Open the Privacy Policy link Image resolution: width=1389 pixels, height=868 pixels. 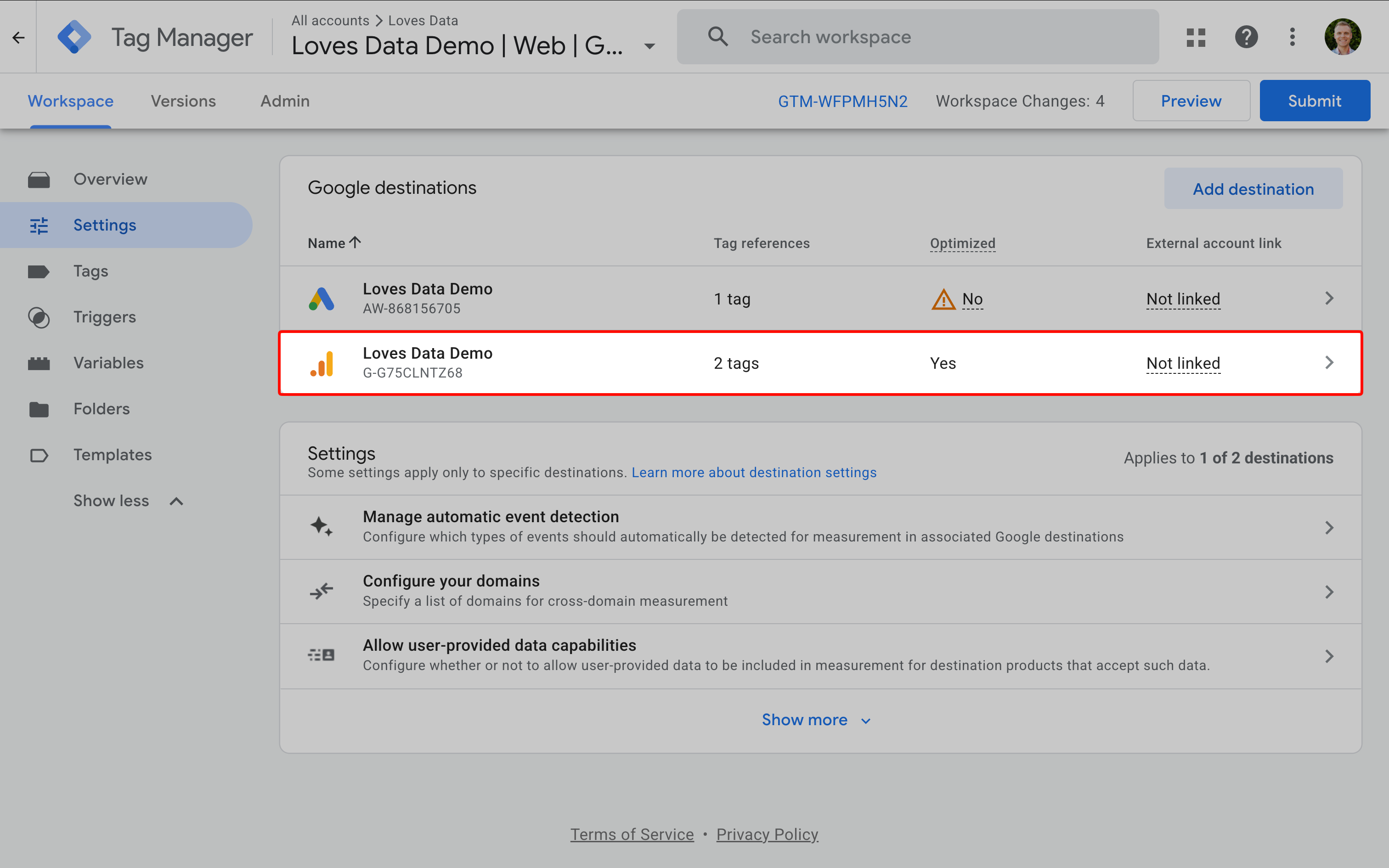pyautogui.click(x=767, y=834)
